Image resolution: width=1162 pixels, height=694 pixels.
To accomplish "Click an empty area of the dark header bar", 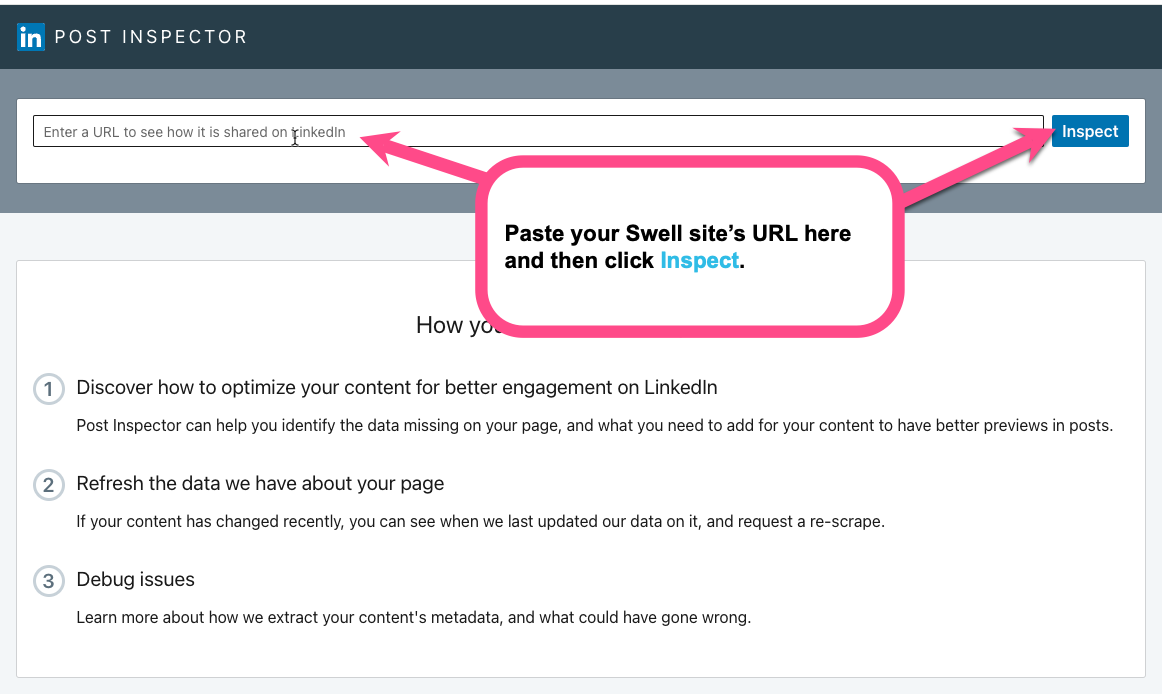I will point(700,38).
